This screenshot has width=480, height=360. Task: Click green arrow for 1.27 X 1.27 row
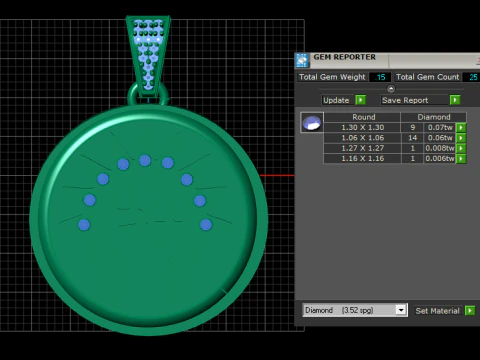click(461, 148)
